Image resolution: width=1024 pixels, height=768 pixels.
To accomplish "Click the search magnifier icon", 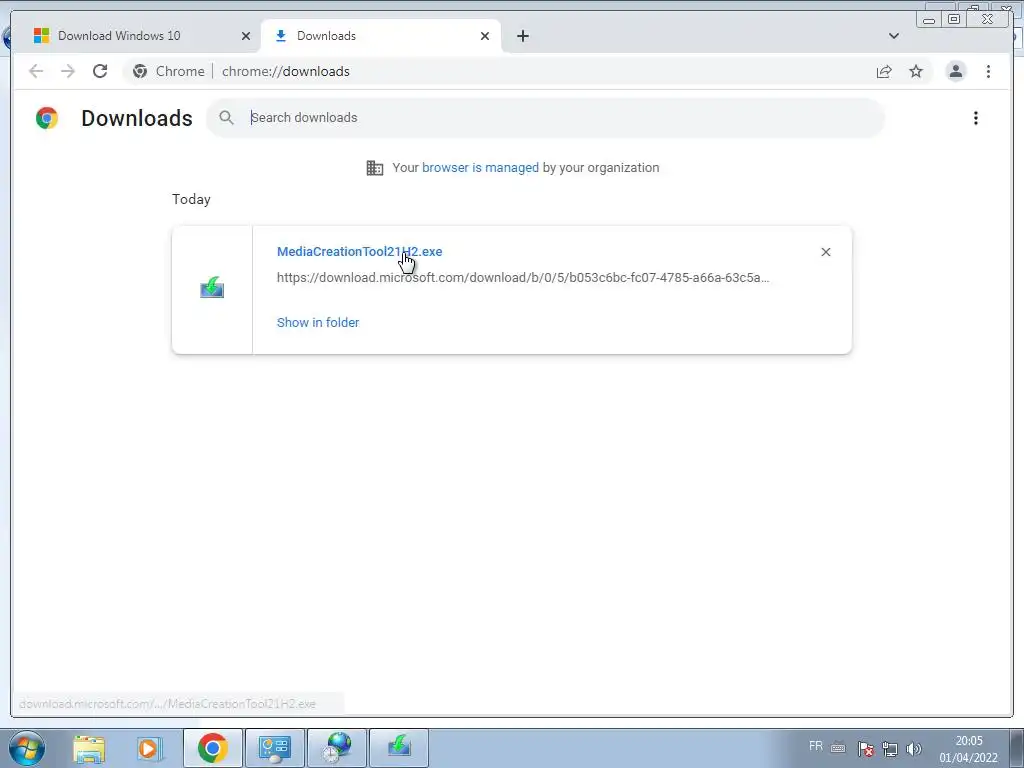I will click(226, 118).
